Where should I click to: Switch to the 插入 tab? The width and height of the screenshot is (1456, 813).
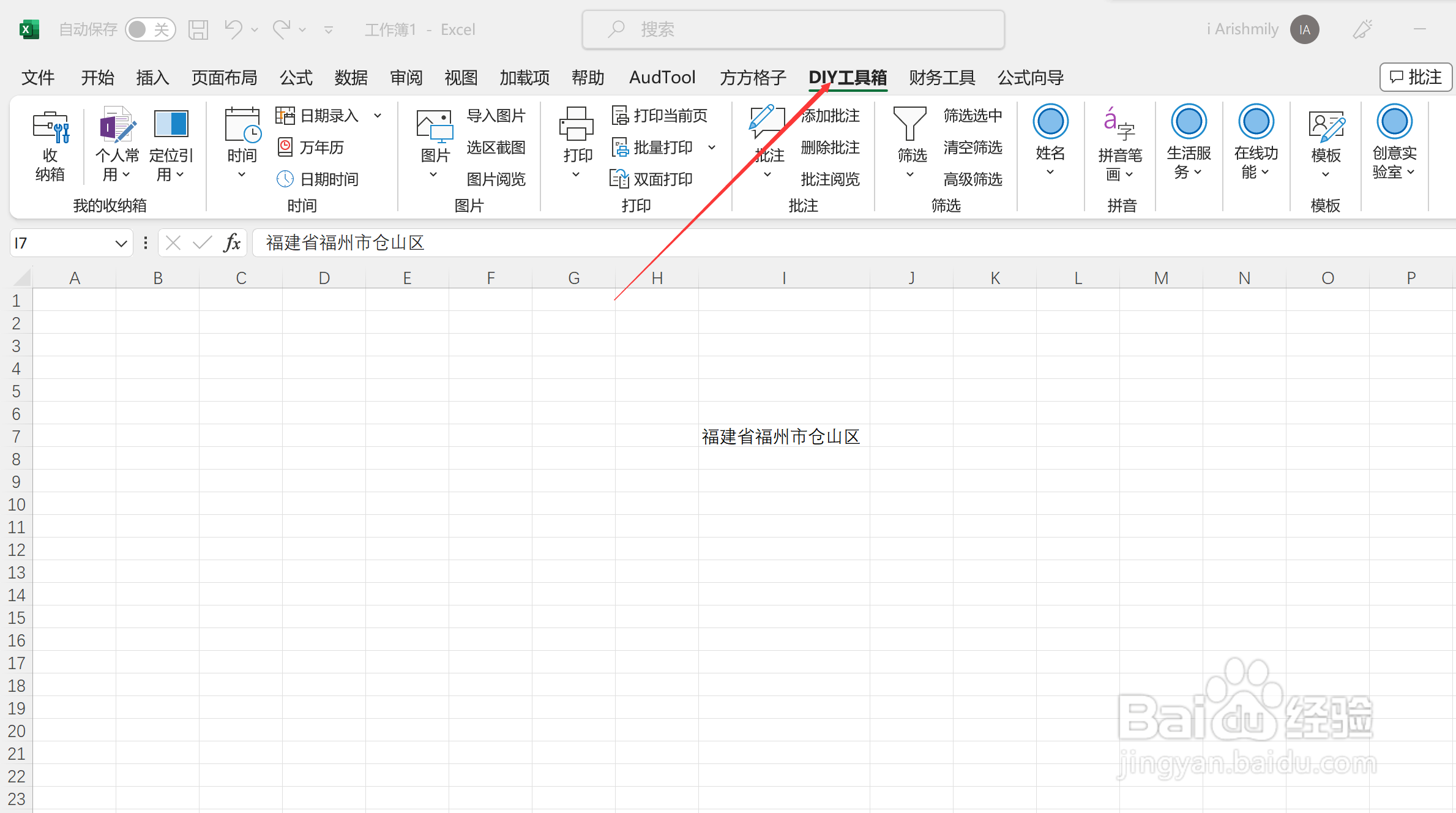[152, 78]
